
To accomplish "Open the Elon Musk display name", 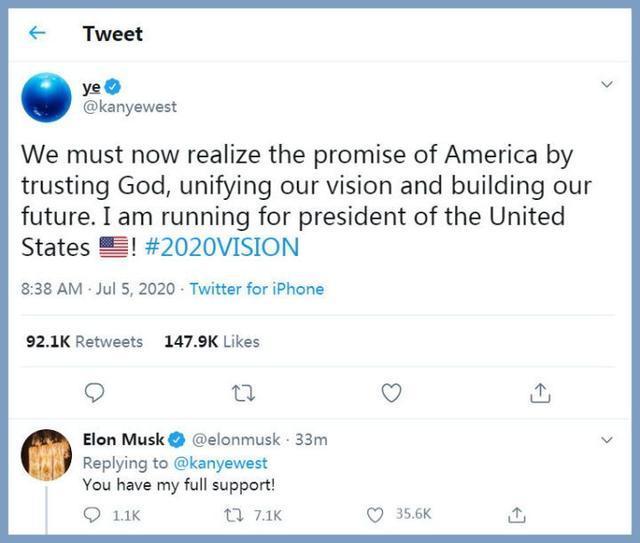I will coord(123,439).
